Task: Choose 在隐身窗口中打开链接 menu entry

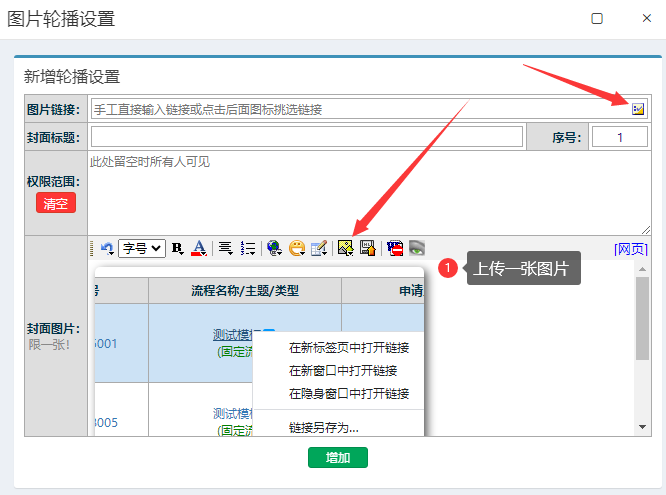Action: (349, 394)
